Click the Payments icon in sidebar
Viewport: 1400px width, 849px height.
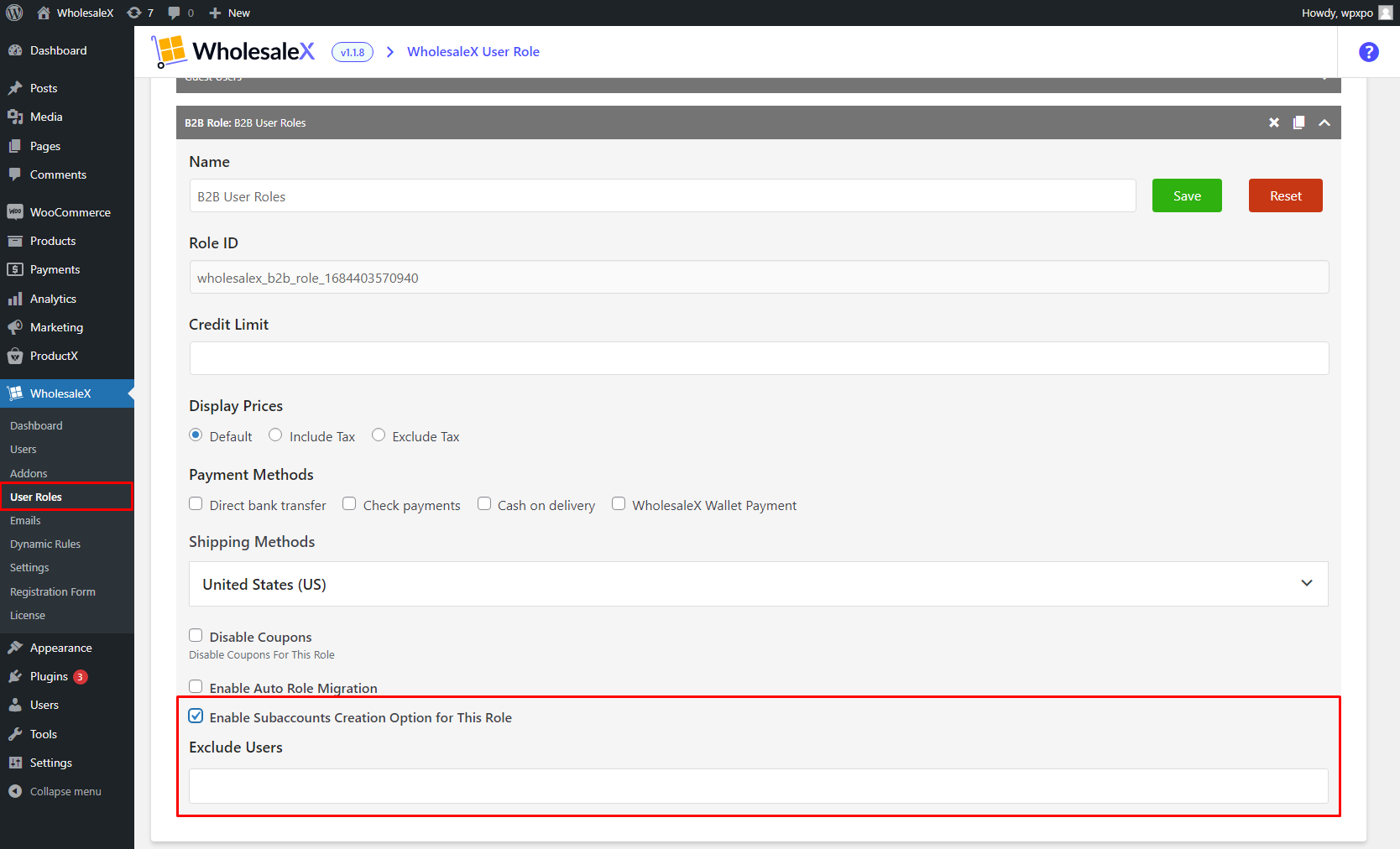[15, 269]
